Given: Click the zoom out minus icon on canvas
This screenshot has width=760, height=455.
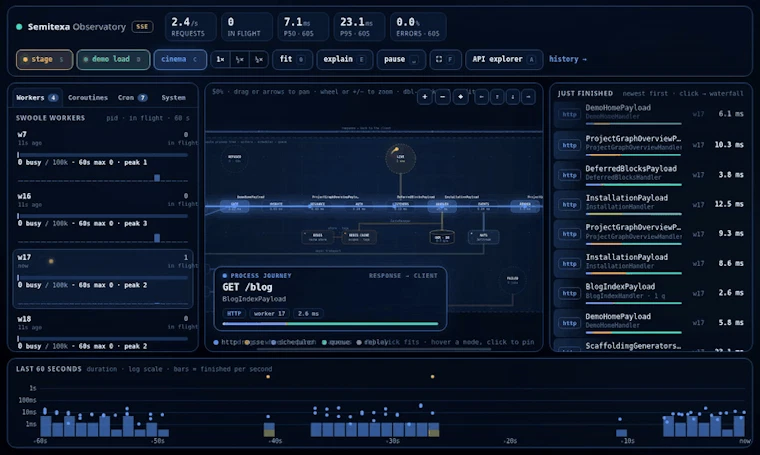Looking at the screenshot, I should [x=443, y=97].
